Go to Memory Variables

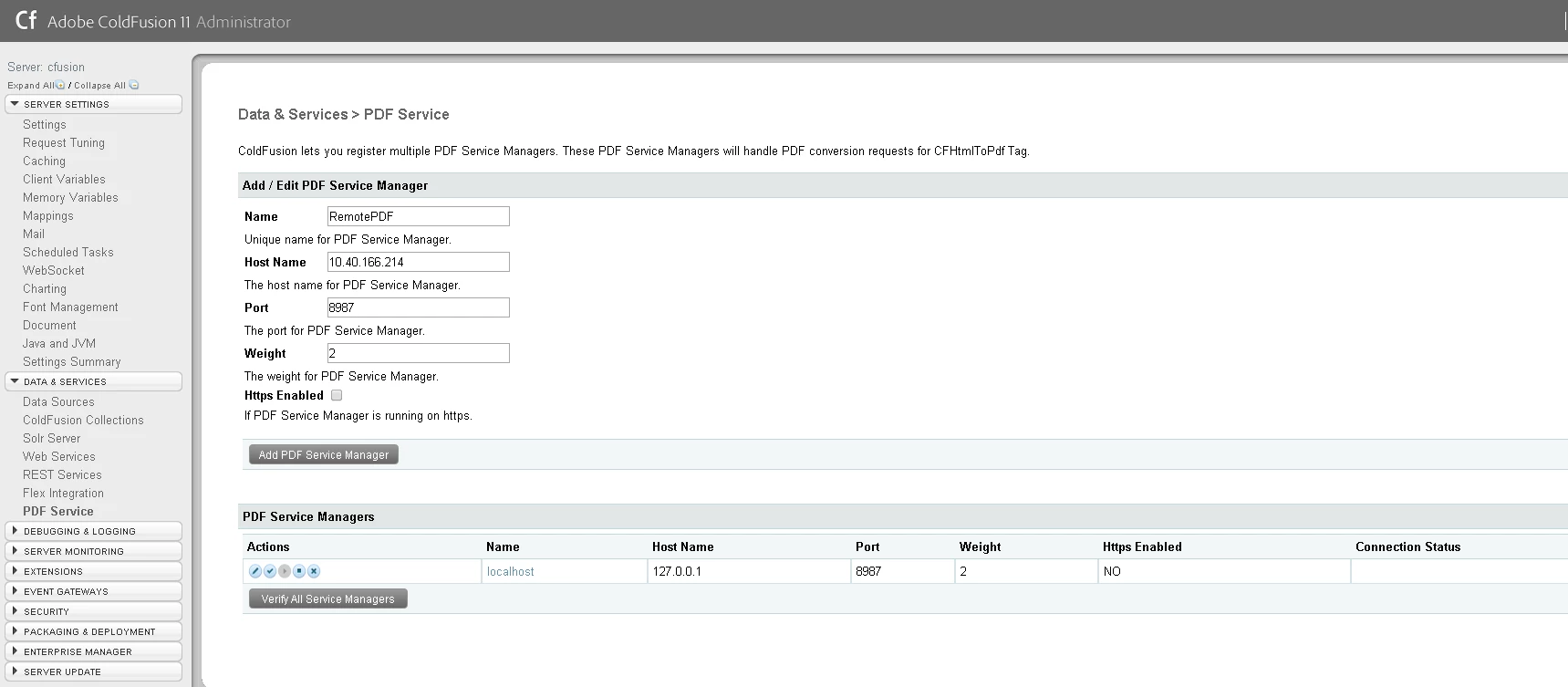(x=70, y=197)
